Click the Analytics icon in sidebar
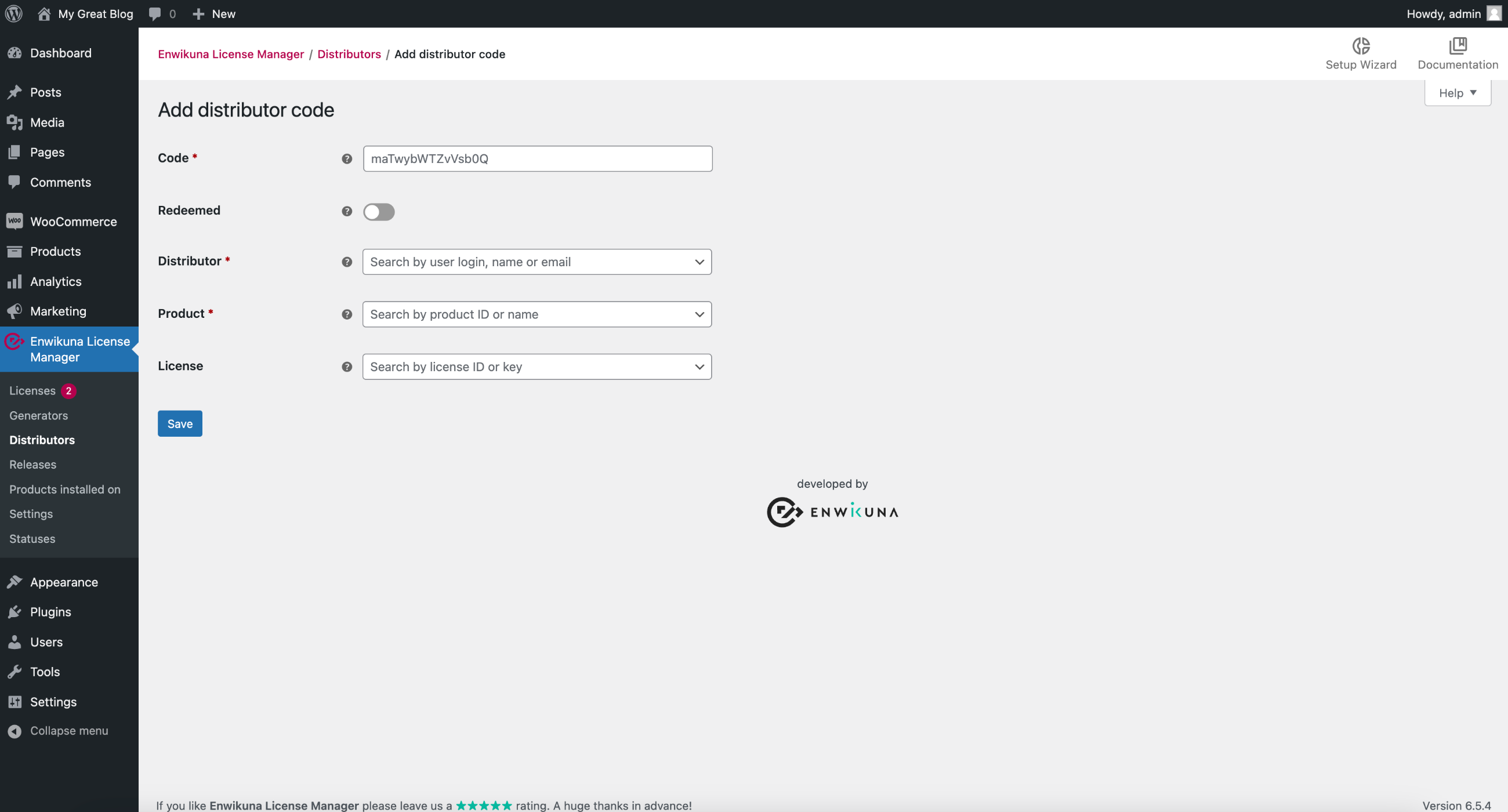The height and width of the screenshot is (812, 1508). (x=15, y=281)
